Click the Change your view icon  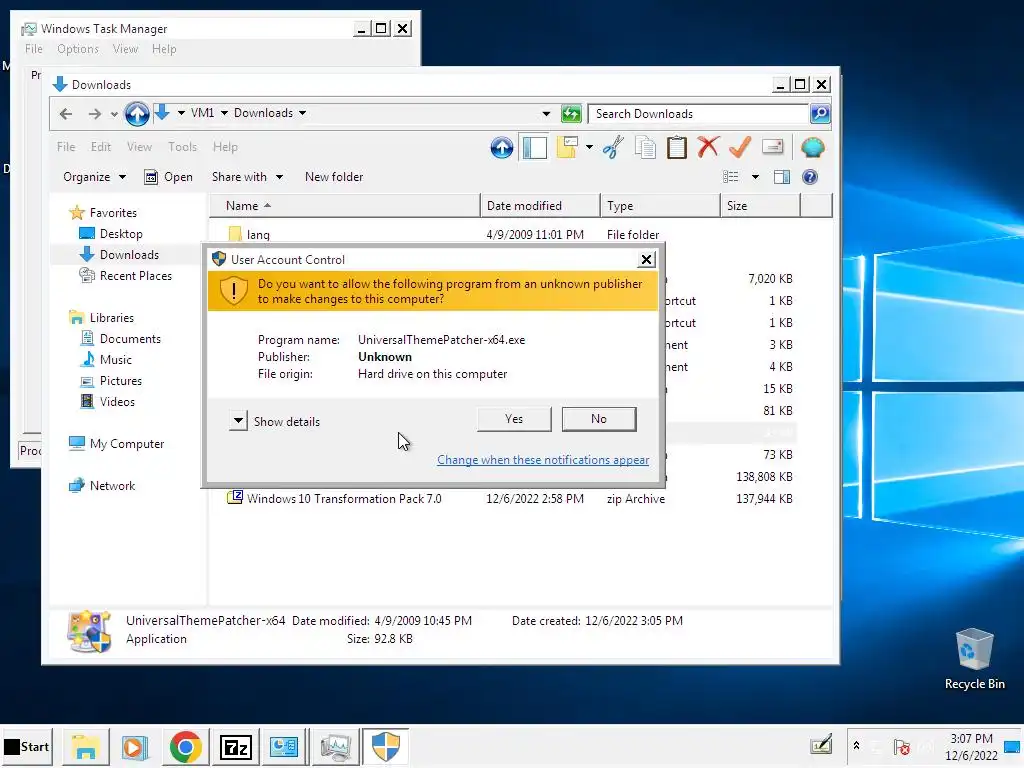pyautogui.click(x=731, y=177)
